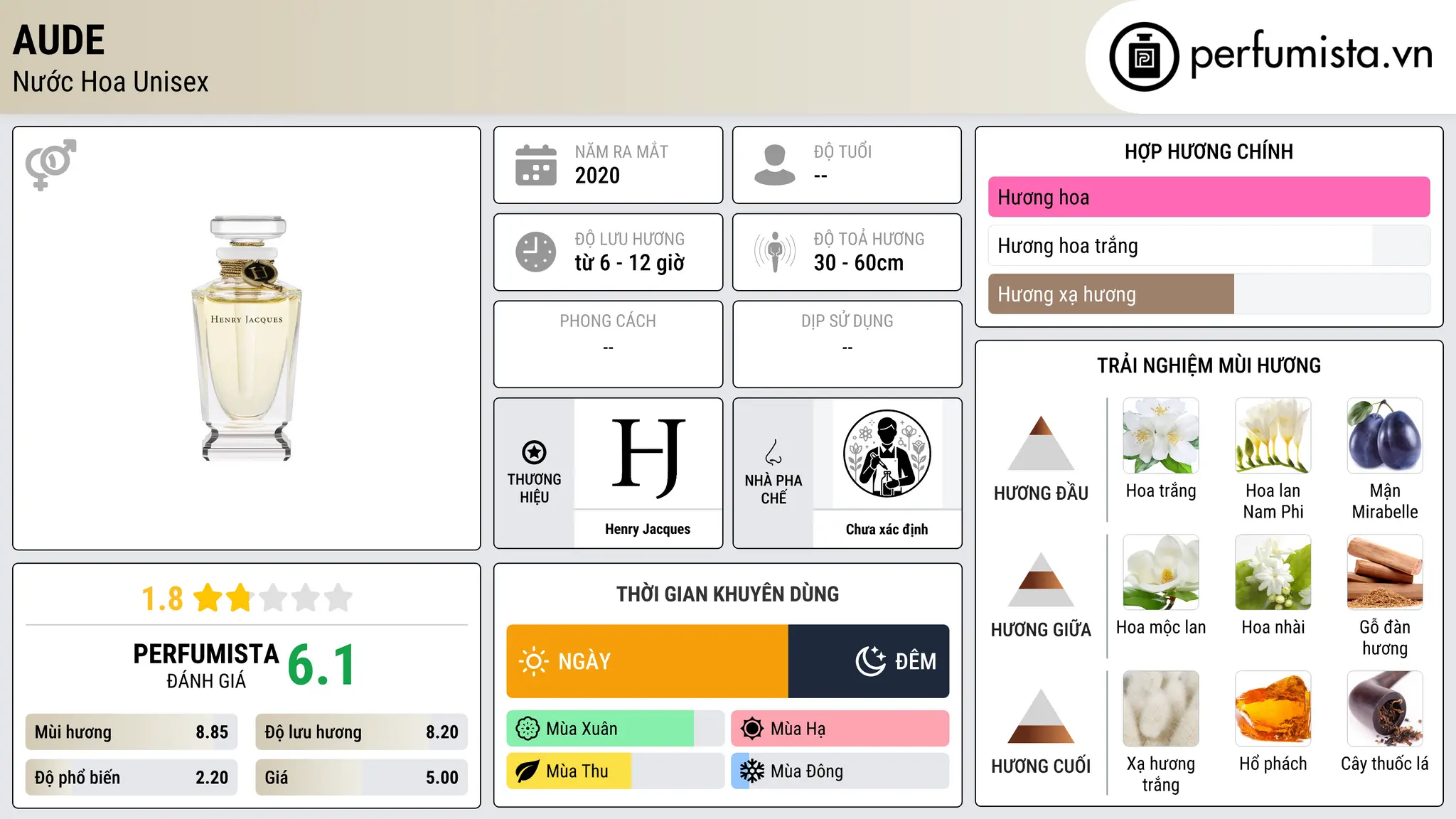The height and width of the screenshot is (819, 1456).
Task: Click the 30 - 60cm sillage value
Action: [859, 263]
